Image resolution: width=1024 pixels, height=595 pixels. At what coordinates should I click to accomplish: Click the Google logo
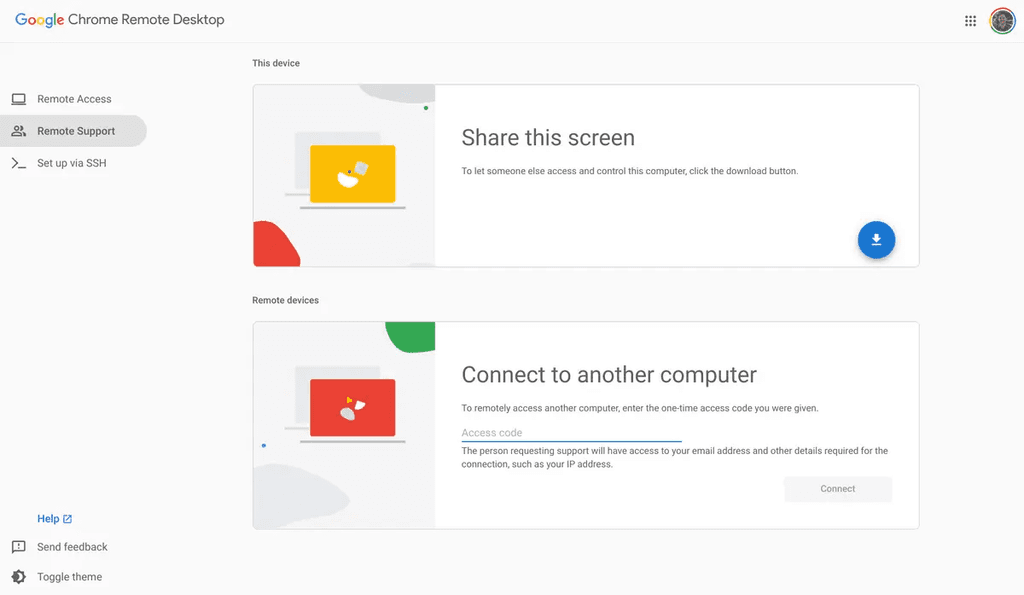(40, 19)
